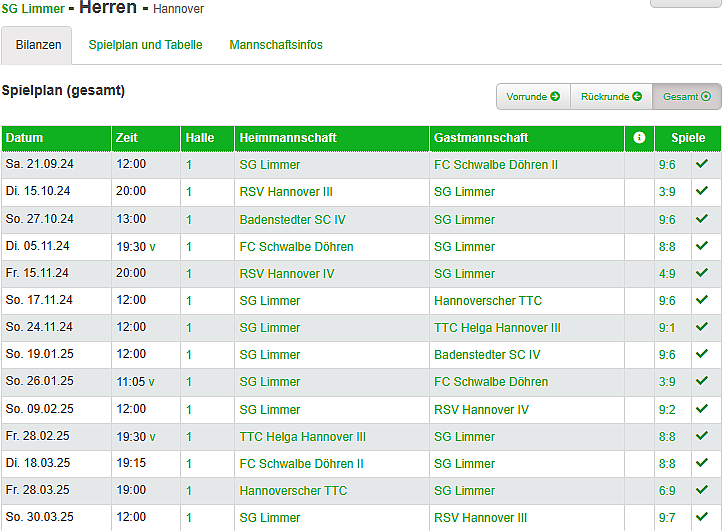Select the Vorrunde filter button
This screenshot has width=723, height=531.
(x=533, y=97)
